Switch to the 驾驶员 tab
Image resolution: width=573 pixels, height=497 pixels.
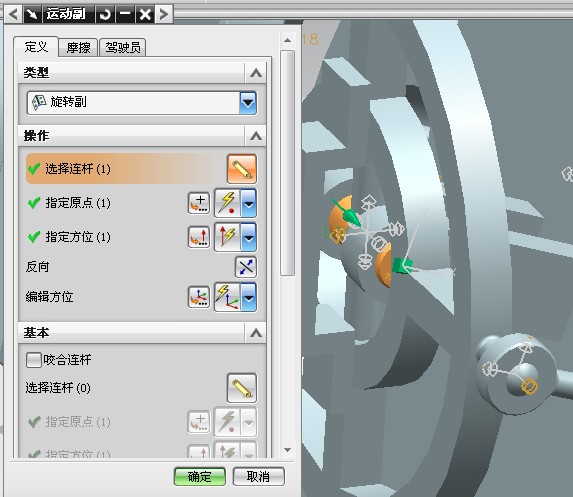click(123, 48)
